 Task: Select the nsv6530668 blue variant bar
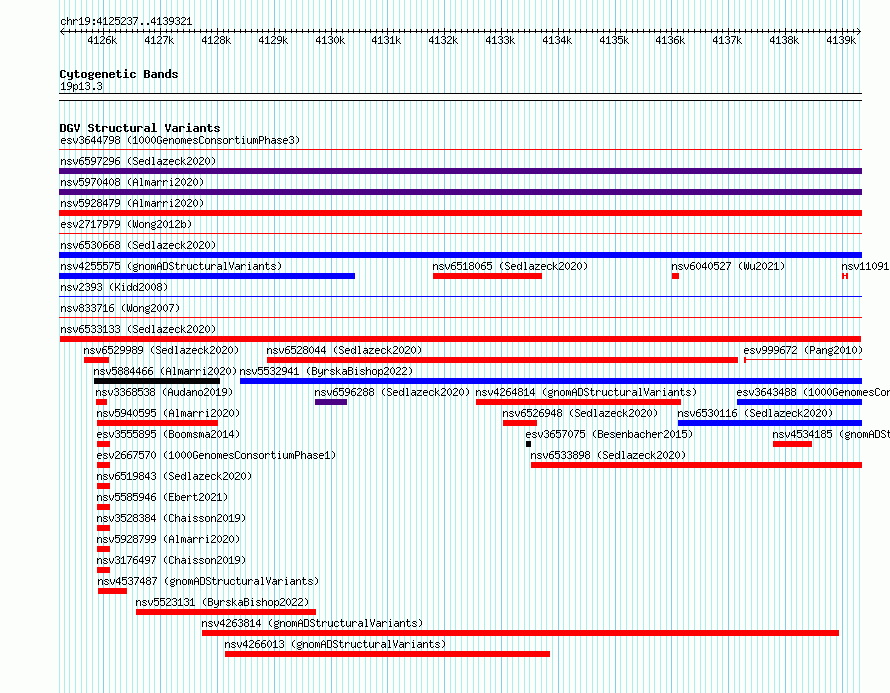coord(460,255)
